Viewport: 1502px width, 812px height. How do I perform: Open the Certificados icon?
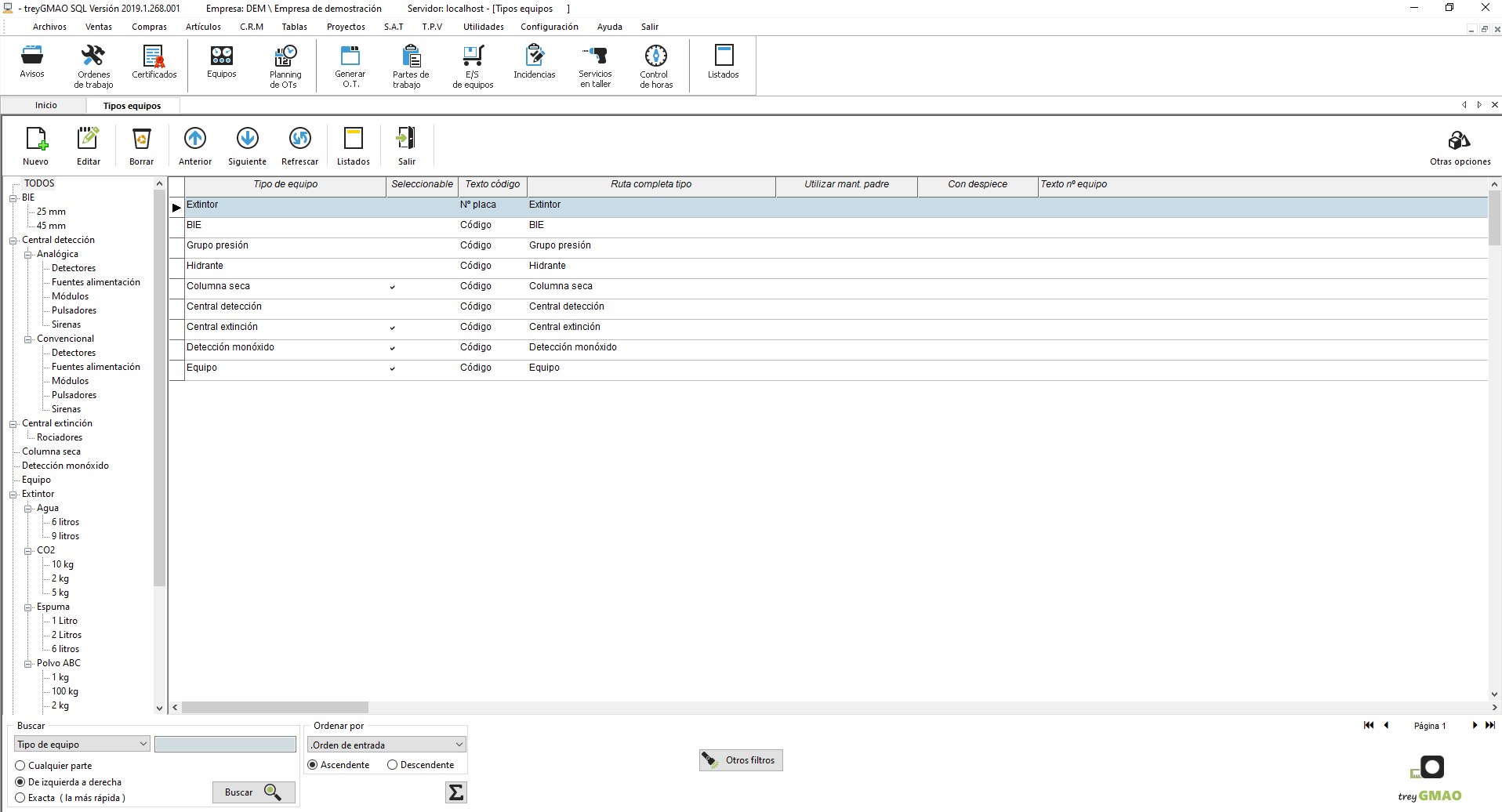point(154,62)
